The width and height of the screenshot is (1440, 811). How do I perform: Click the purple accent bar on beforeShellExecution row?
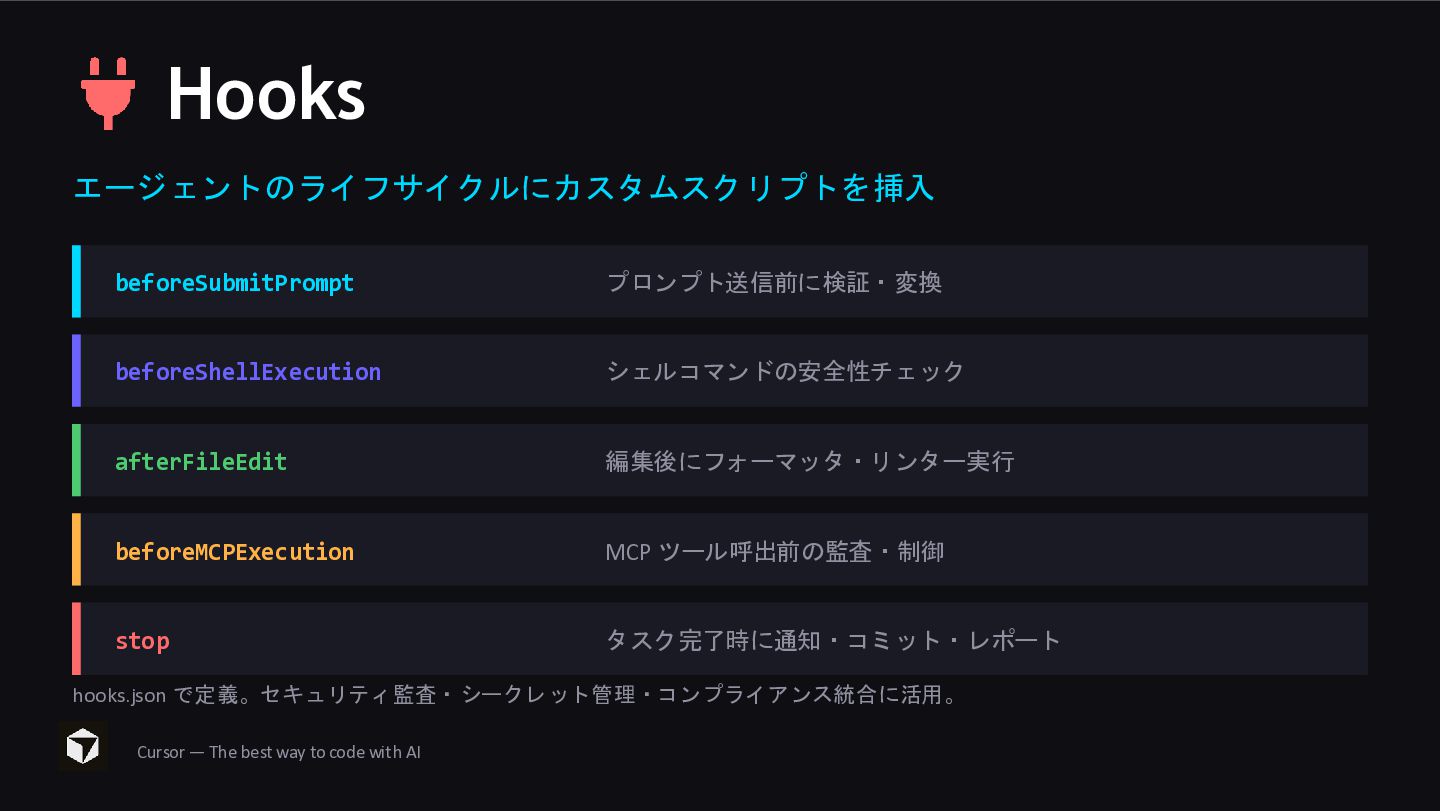[x=76, y=371]
